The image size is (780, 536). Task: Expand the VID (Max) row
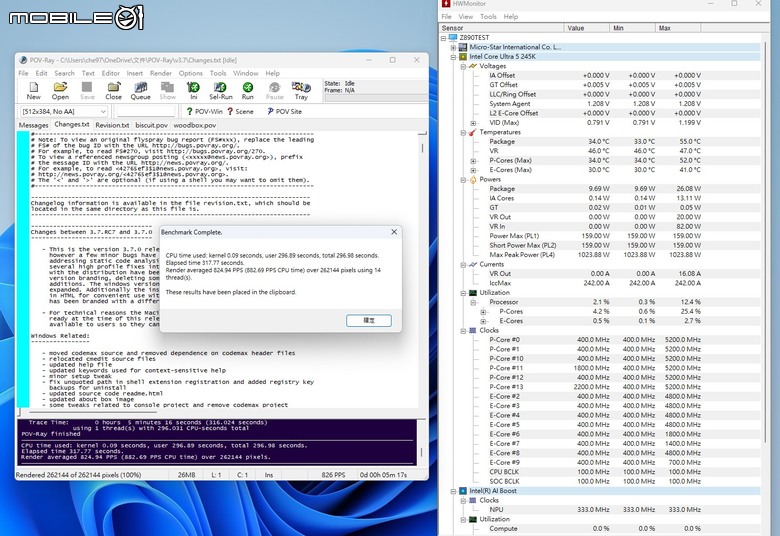[x=473, y=123]
